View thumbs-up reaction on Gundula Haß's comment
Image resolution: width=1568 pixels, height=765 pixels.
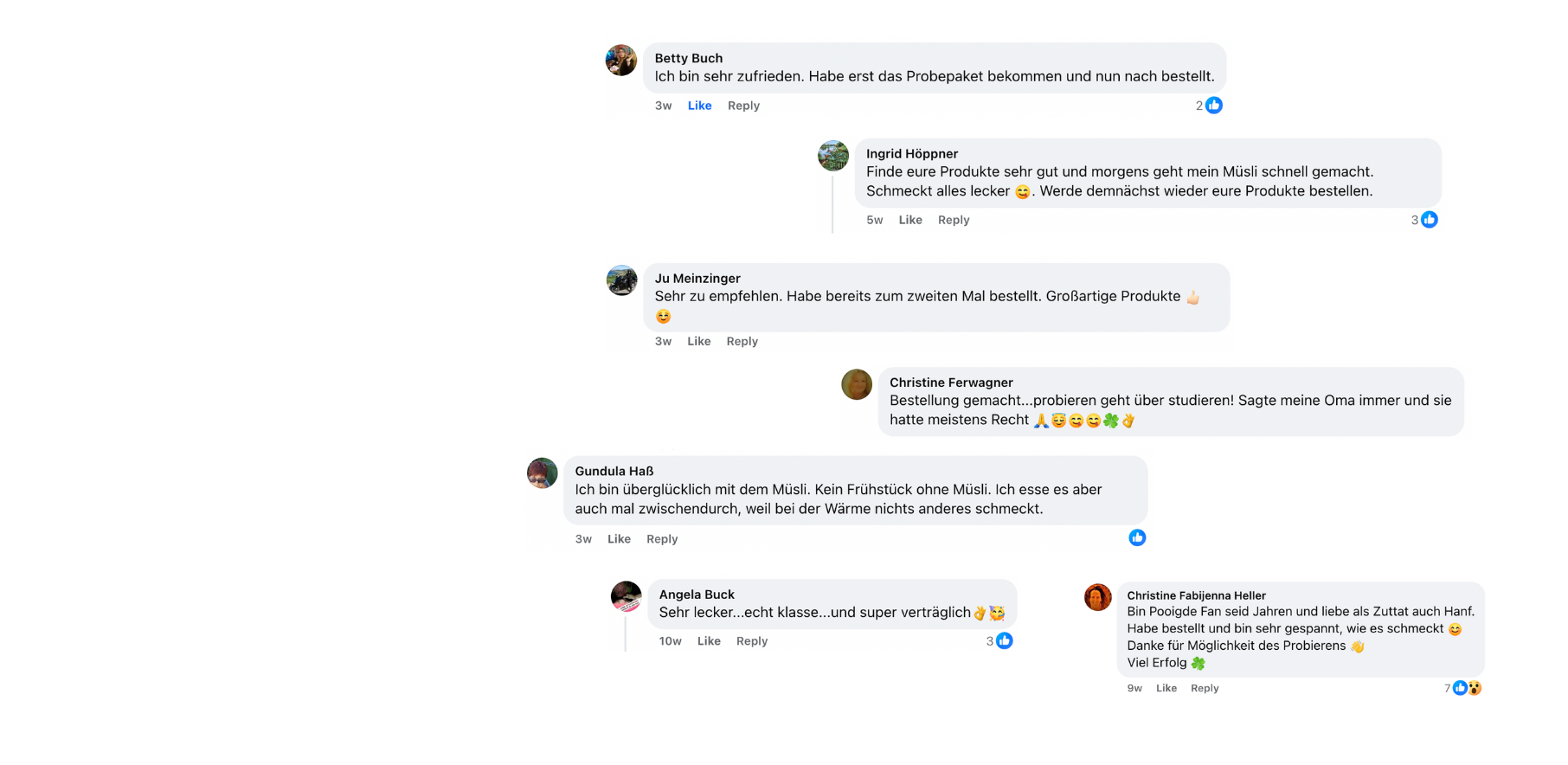pos(1137,538)
